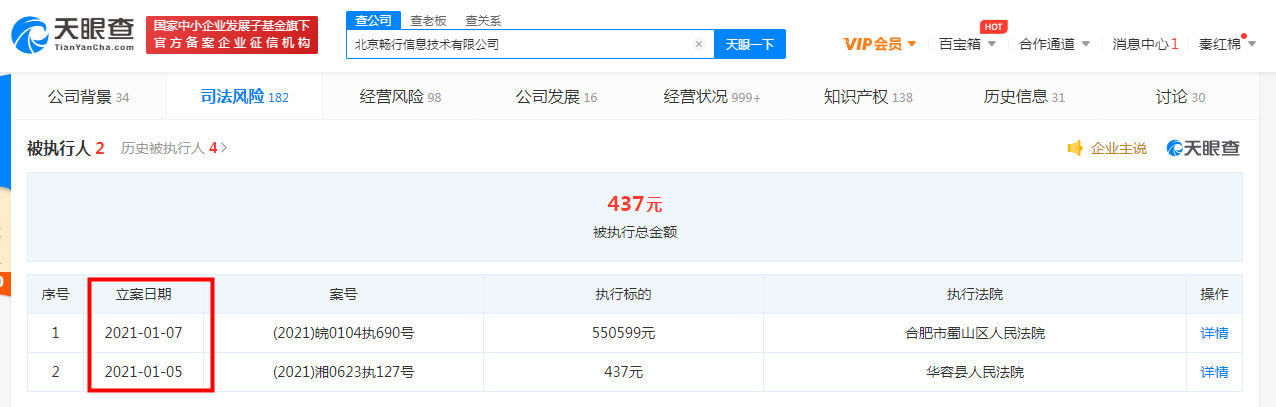Screen dimensions: 1276x407
Task: Click case number (2021)湘0623执127号
Action: pyautogui.click(x=343, y=372)
